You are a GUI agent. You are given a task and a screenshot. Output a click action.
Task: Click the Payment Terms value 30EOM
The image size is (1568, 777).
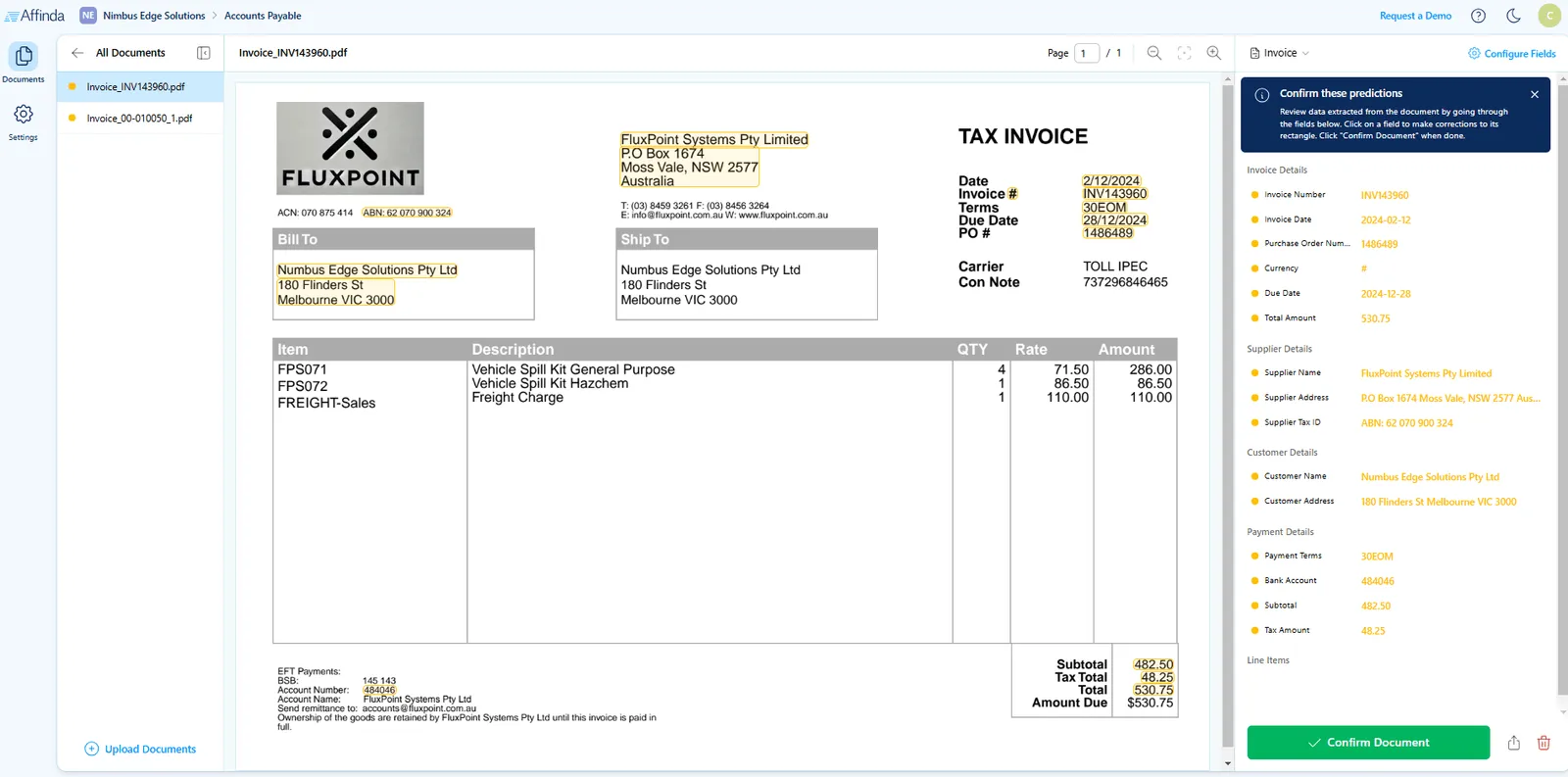click(x=1376, y=557)
